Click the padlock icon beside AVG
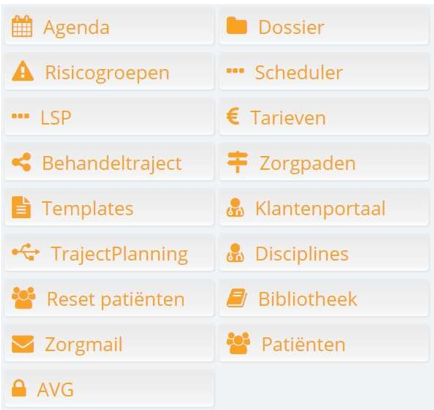The width and height of the screenshot is (434, 410). point(19,388)
